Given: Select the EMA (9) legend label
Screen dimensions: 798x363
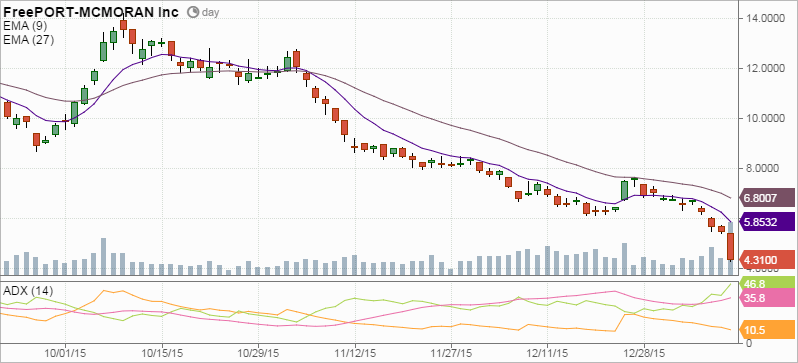Looking at the screenshot, I should click(25, 26).
